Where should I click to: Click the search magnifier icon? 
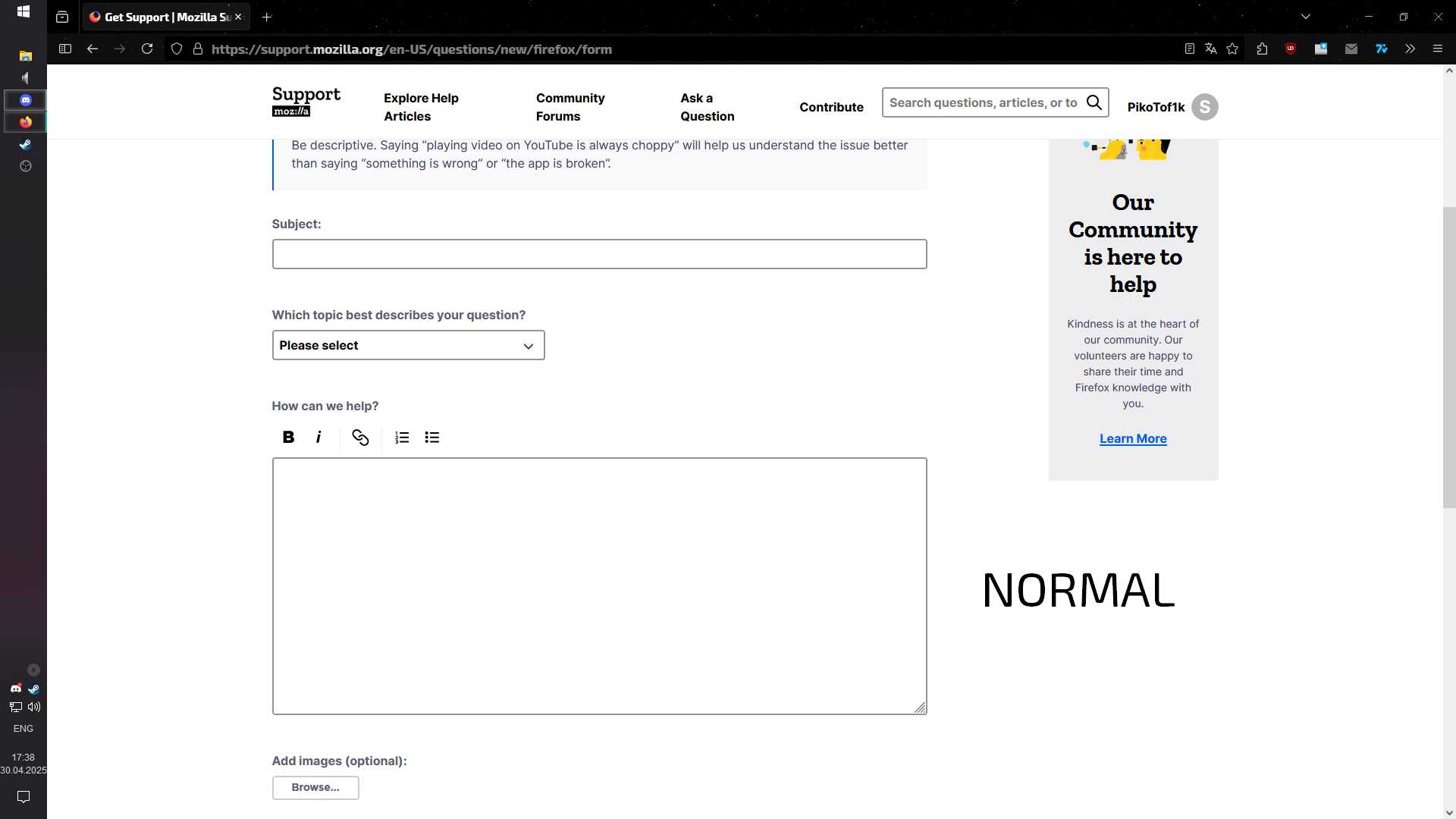click(x=1094, y=102)
